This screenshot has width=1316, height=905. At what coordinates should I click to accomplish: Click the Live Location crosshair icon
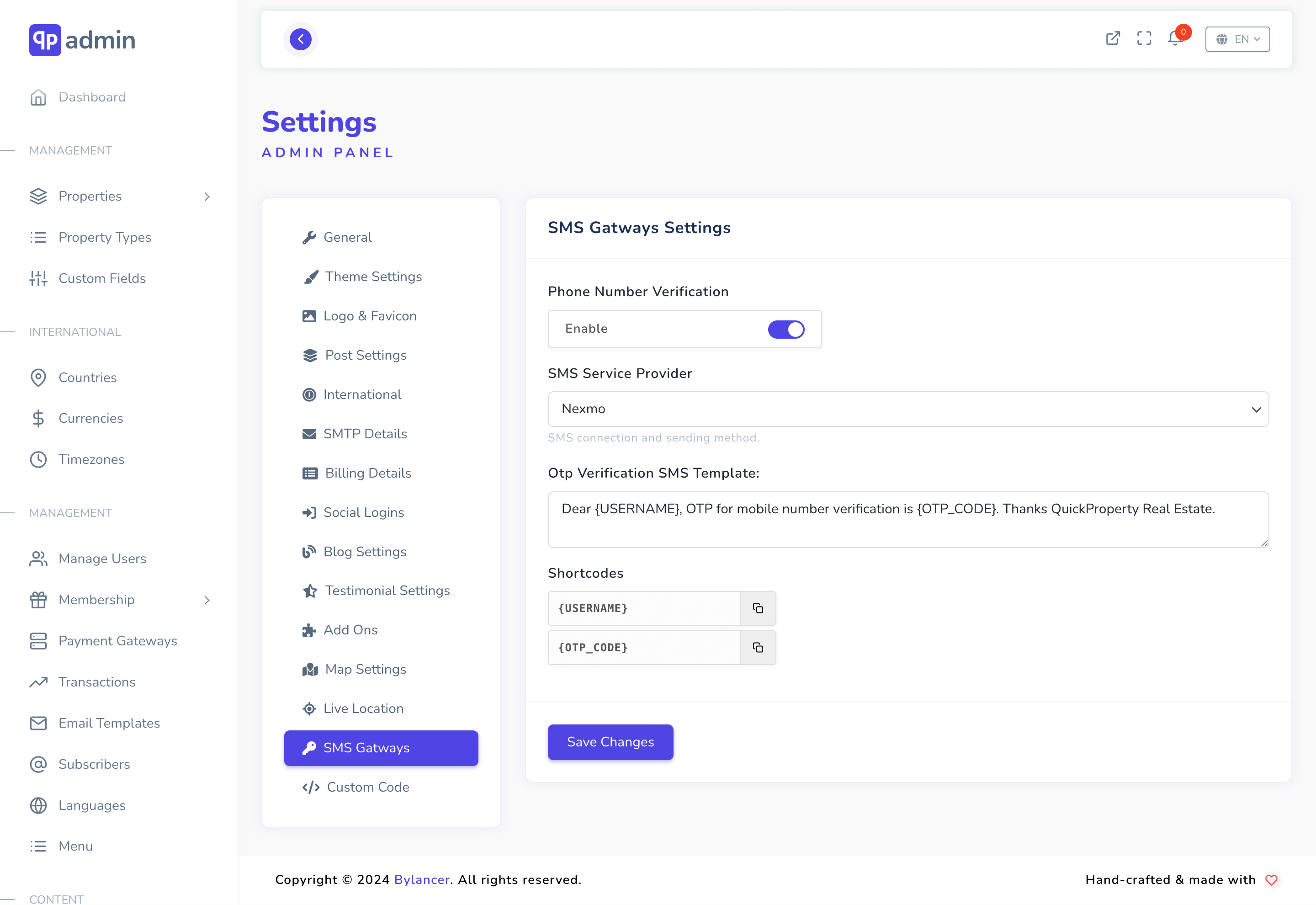[x=309, y=709]
